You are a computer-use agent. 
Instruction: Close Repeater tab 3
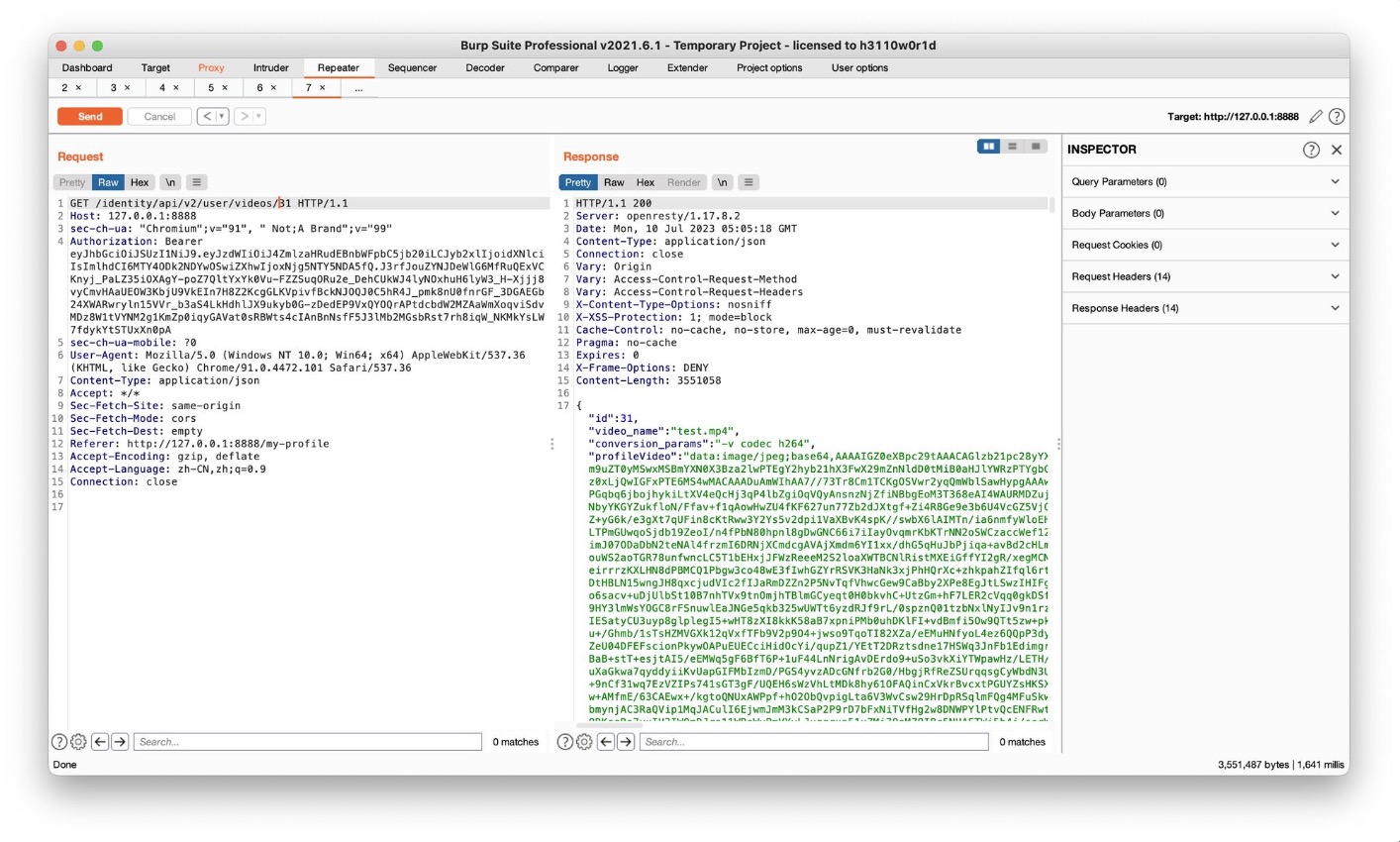pyautogui.click(x=127, y=88)
